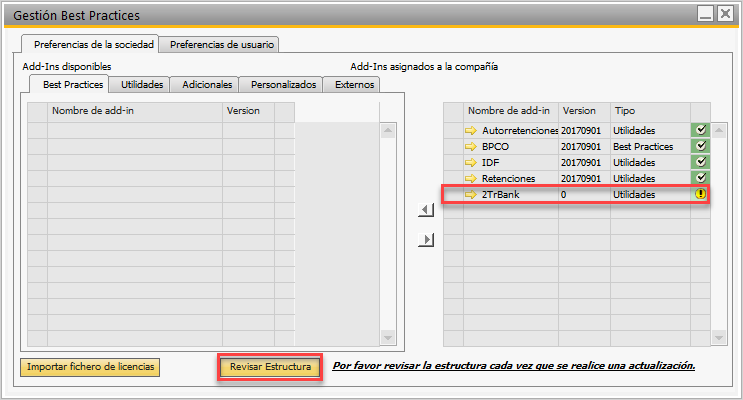Toggle the green check for BPCO
The image size is (743, 400).
pyautogui.click(x=700, y=146)
